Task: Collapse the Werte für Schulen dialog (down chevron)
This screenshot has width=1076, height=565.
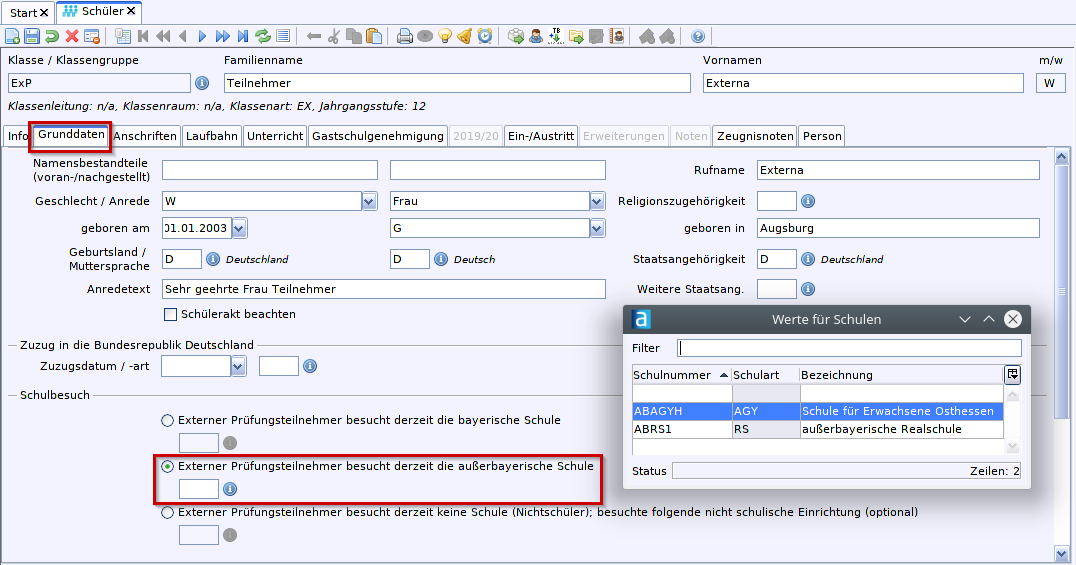Action: (965, 319)
